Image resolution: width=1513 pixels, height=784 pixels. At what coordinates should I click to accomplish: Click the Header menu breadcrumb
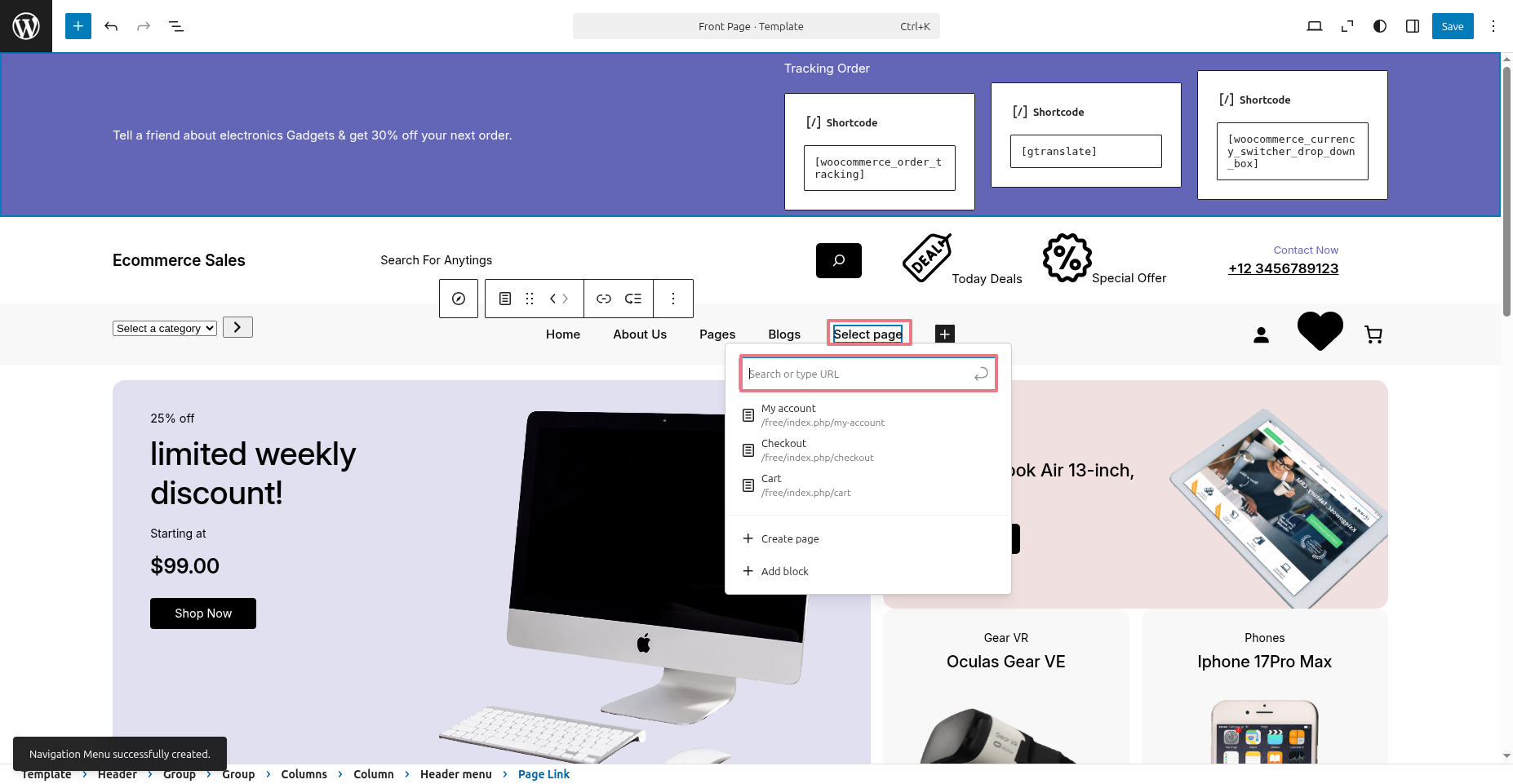coord(455,774)
